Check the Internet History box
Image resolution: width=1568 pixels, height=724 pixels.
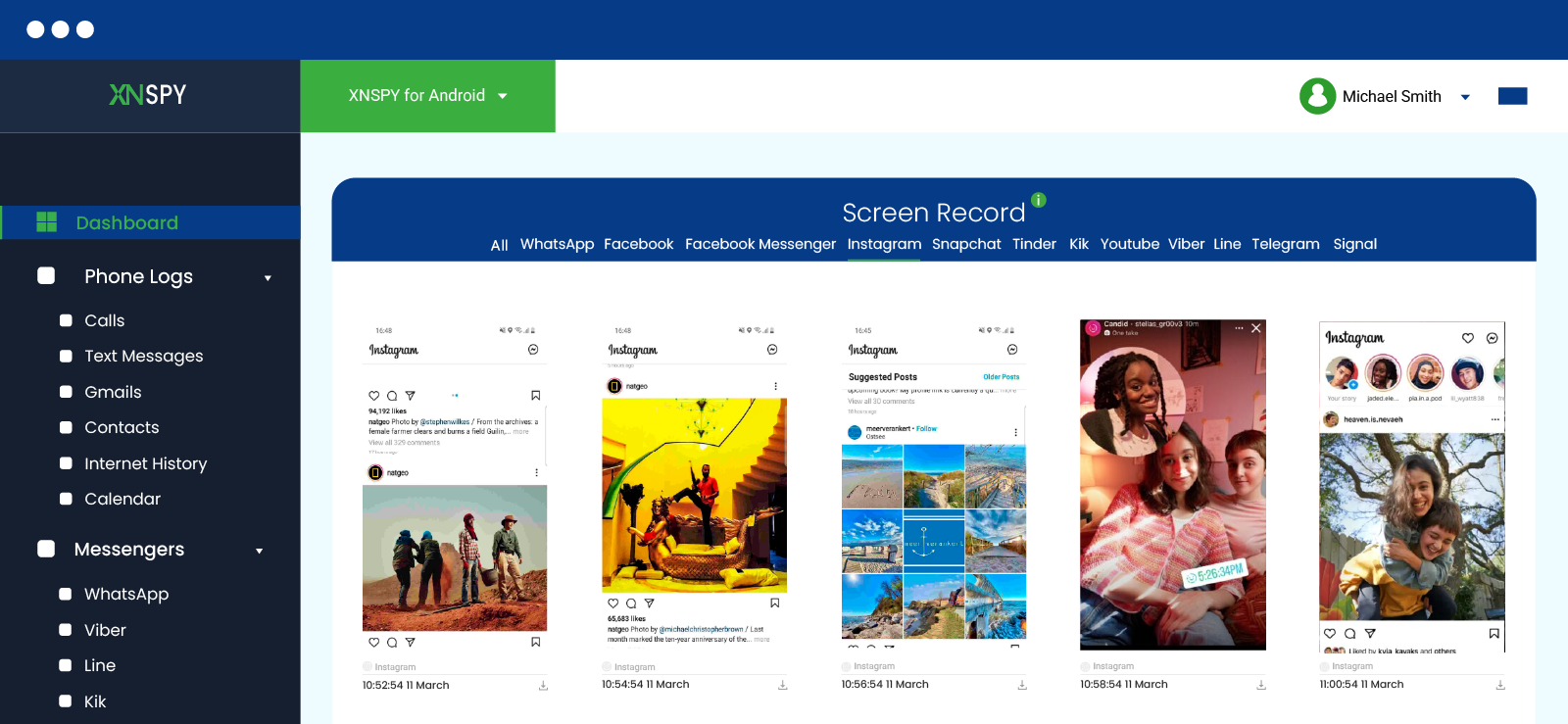click(x=66, y=463)
